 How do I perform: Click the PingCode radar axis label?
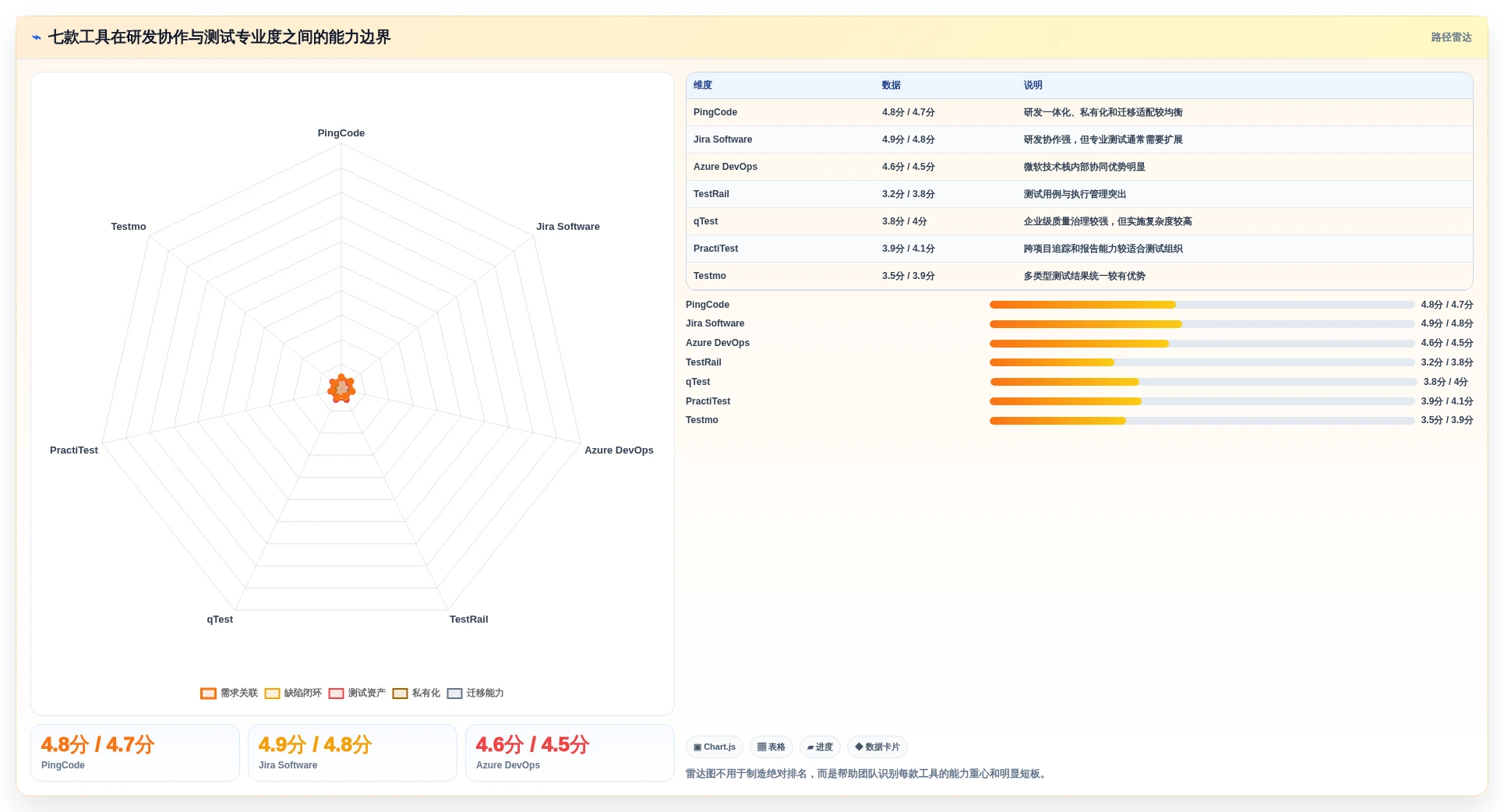(x=341, y=133)
